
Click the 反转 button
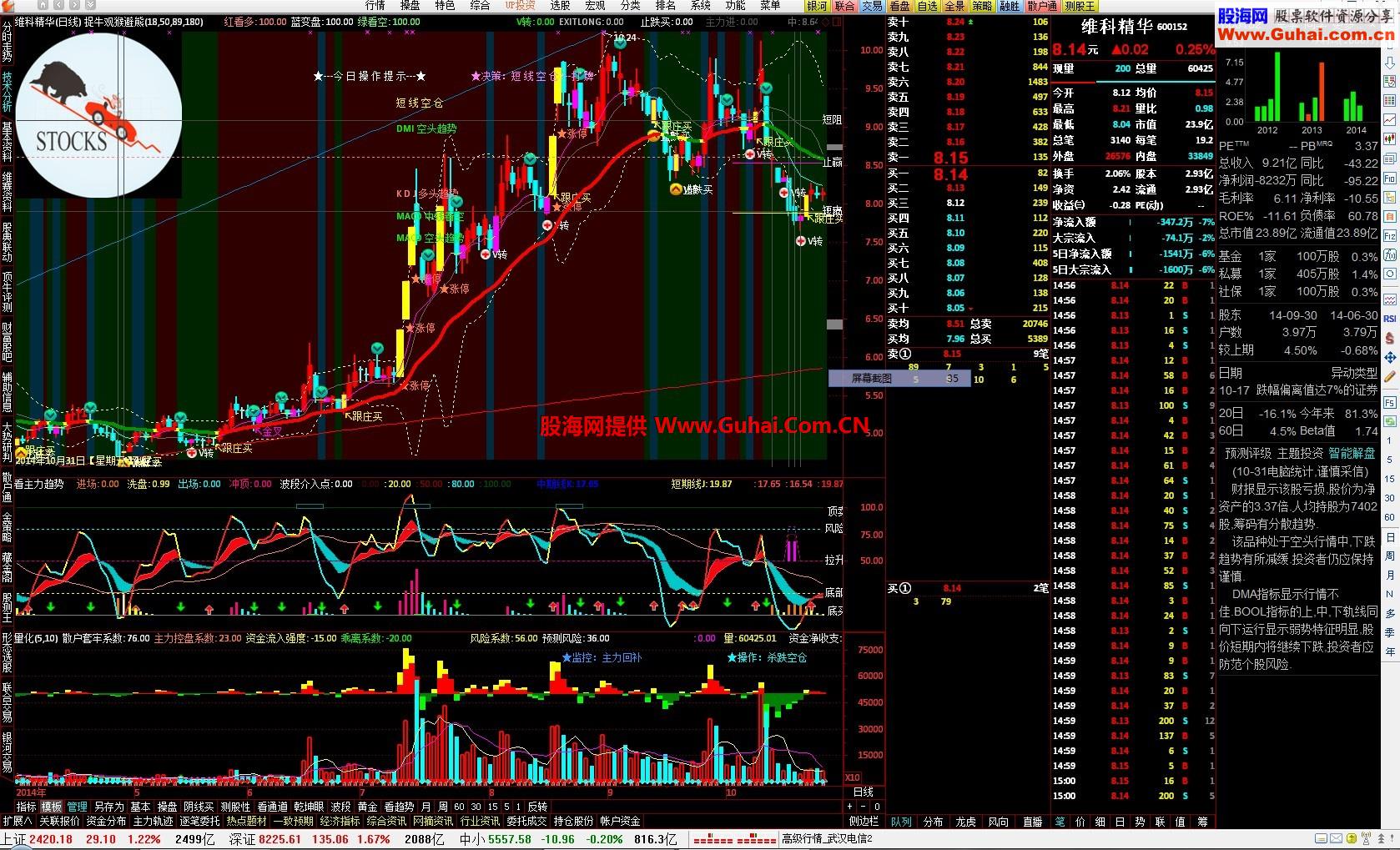[x=537, y=807]
